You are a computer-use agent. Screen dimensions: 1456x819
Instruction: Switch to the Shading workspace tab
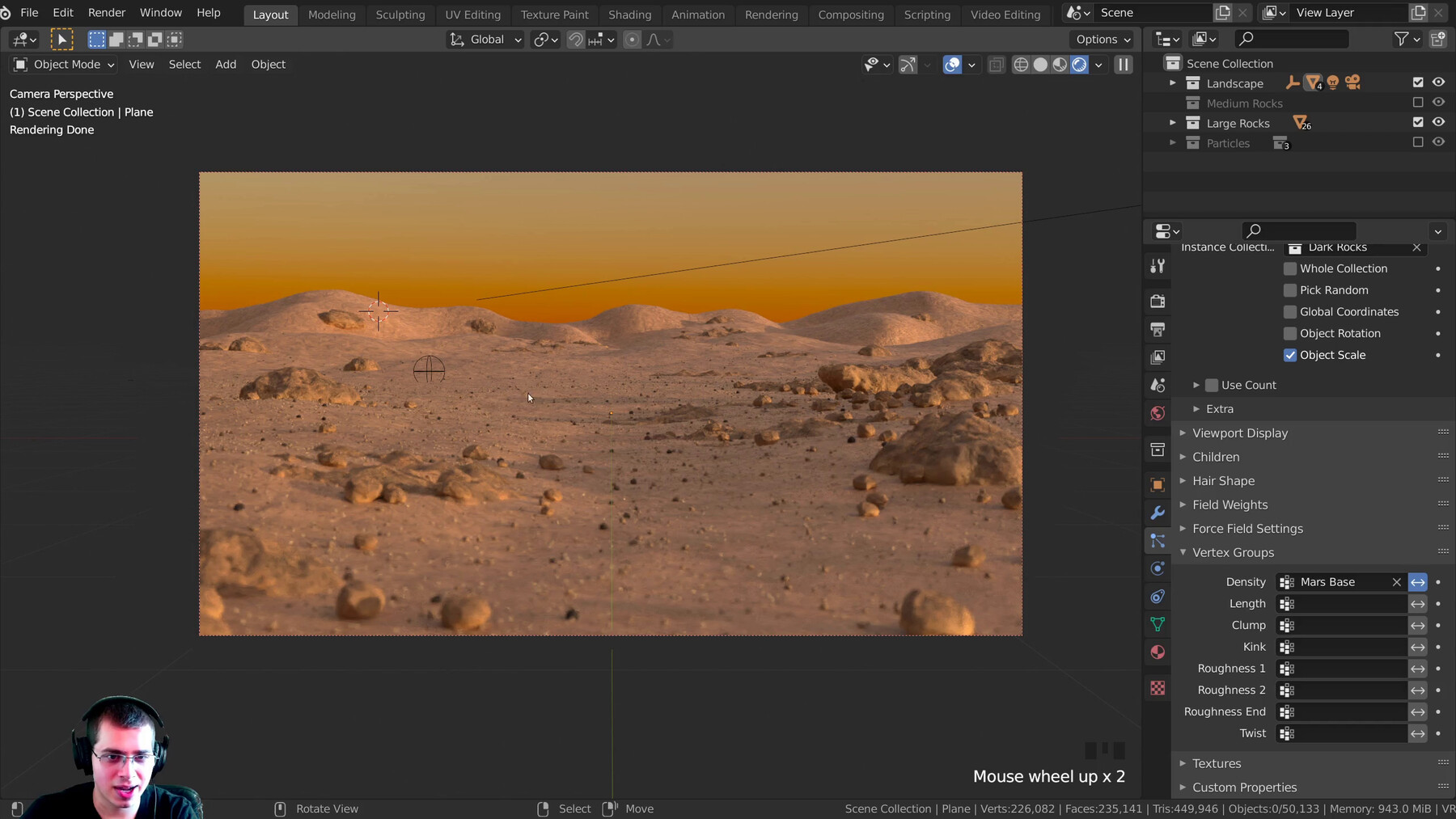(629, 15)
